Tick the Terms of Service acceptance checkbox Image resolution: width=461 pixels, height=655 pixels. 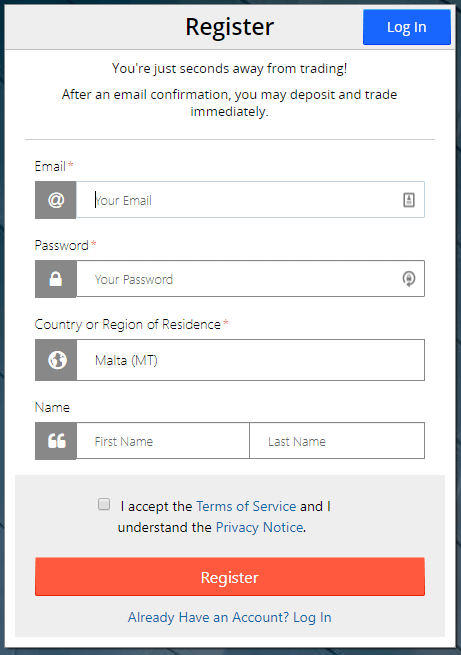click(104, 504)
